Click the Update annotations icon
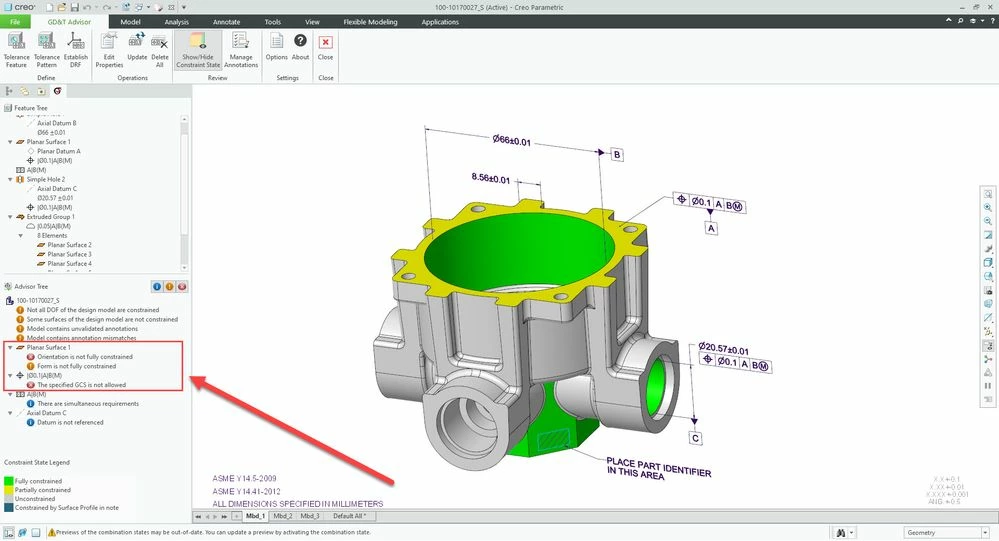Image resolution: width=999 pixels, height=541 pixels. 136,41
